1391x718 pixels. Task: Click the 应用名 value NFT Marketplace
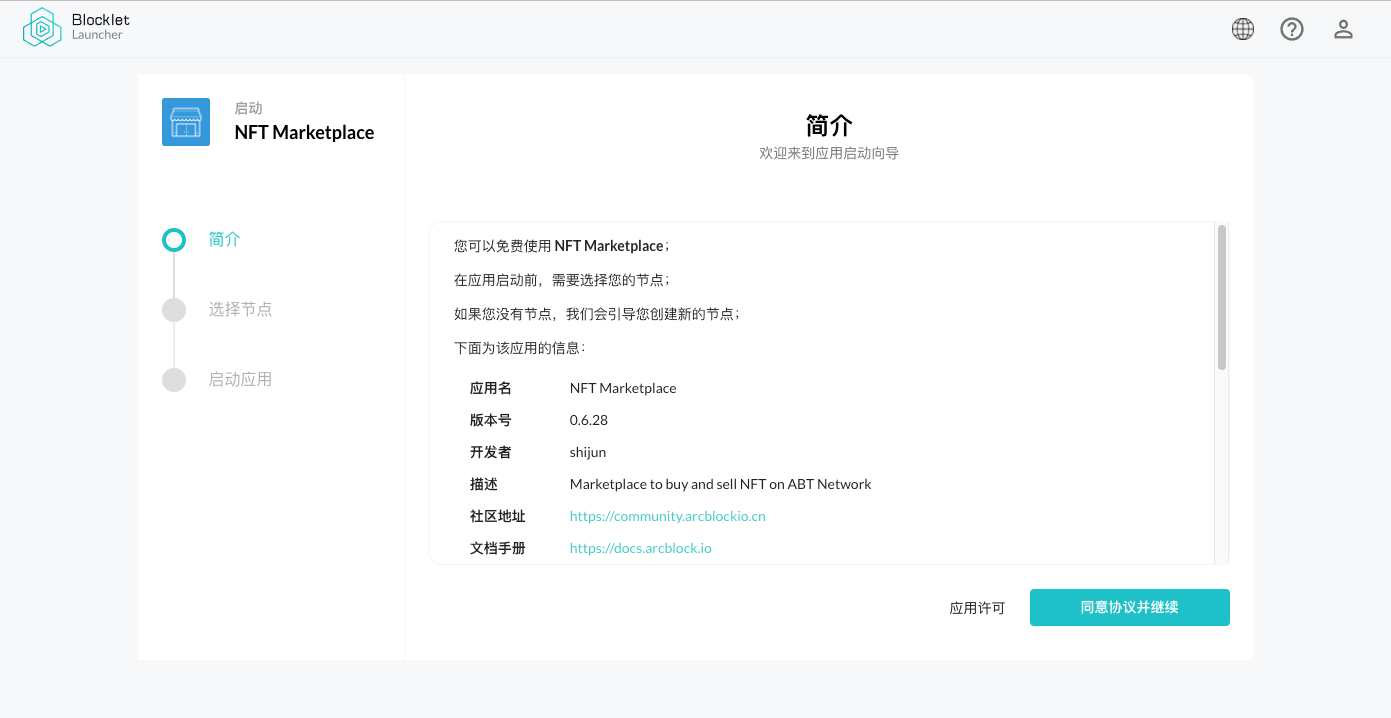pyautogui.click(x=623, y=388)
